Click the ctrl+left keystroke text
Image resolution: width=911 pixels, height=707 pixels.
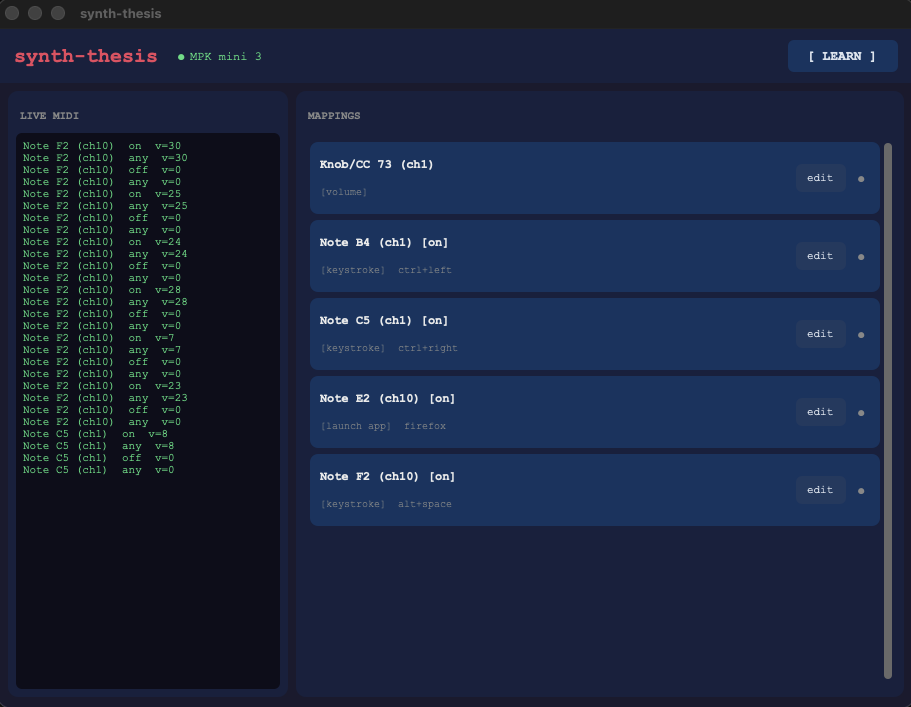point(425,270)
